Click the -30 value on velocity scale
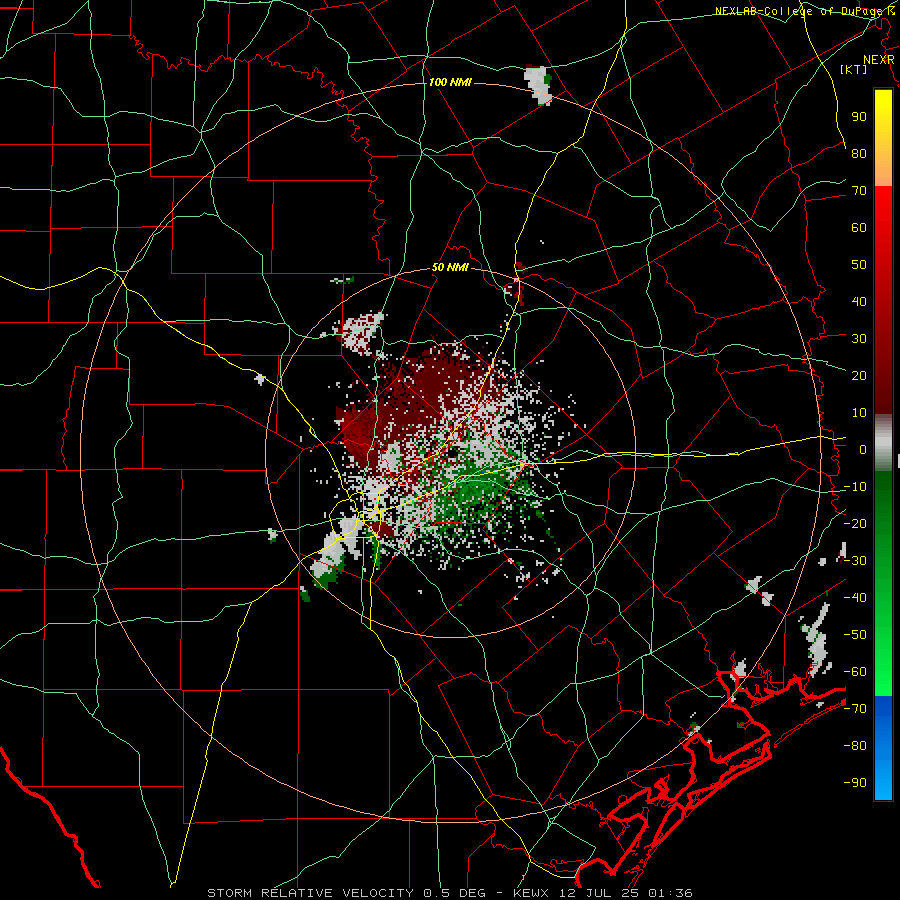The height and width of the screenshot is (900, 900). (855, 561)
